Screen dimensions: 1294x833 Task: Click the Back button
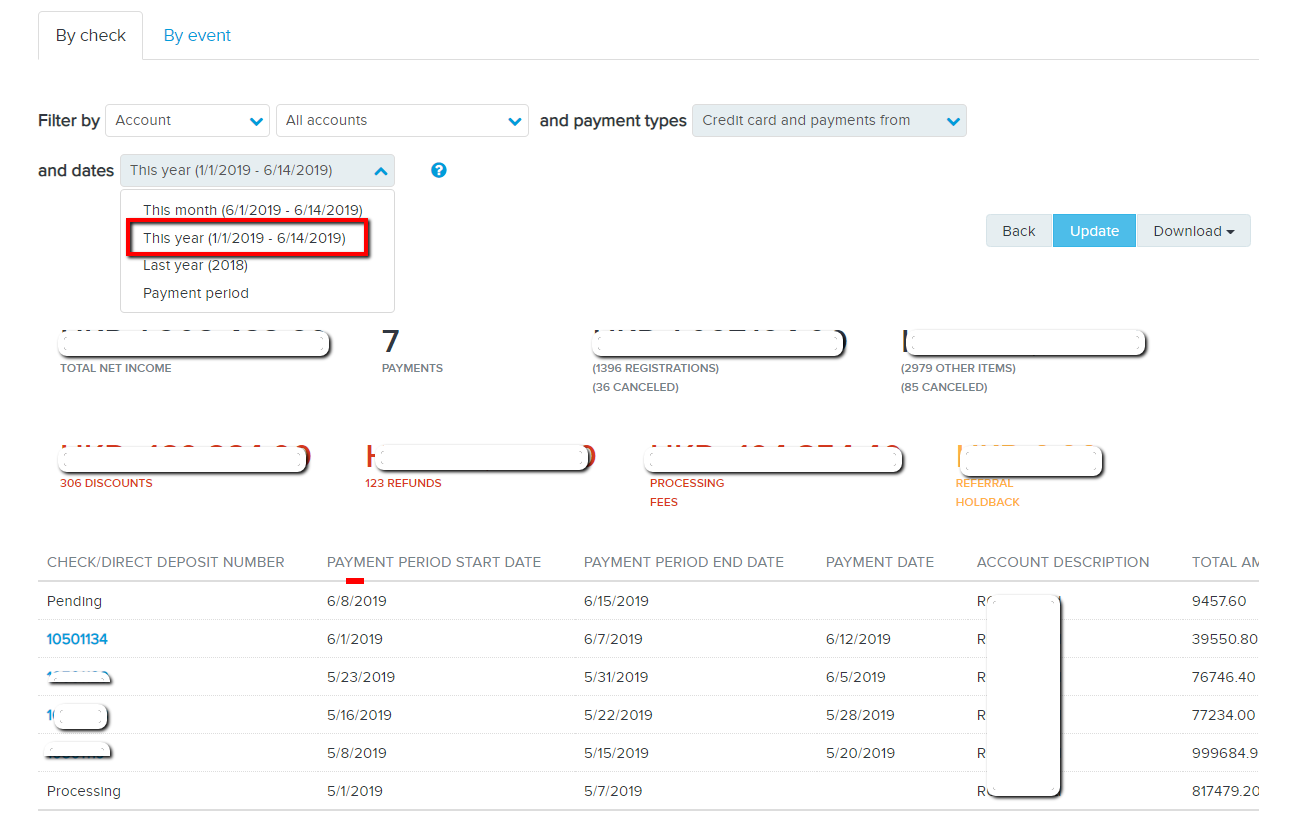(x=1018, y=231)
